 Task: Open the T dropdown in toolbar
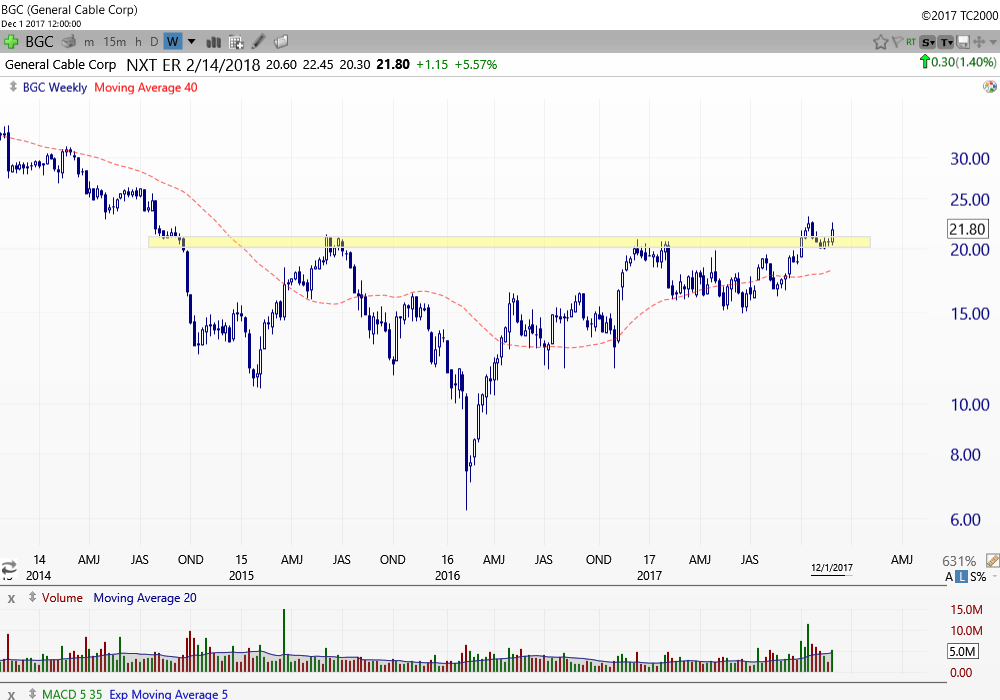946,42
